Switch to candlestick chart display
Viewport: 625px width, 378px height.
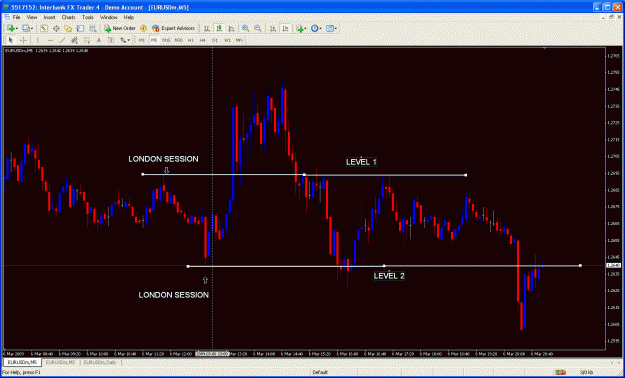(x=219, y=28)
